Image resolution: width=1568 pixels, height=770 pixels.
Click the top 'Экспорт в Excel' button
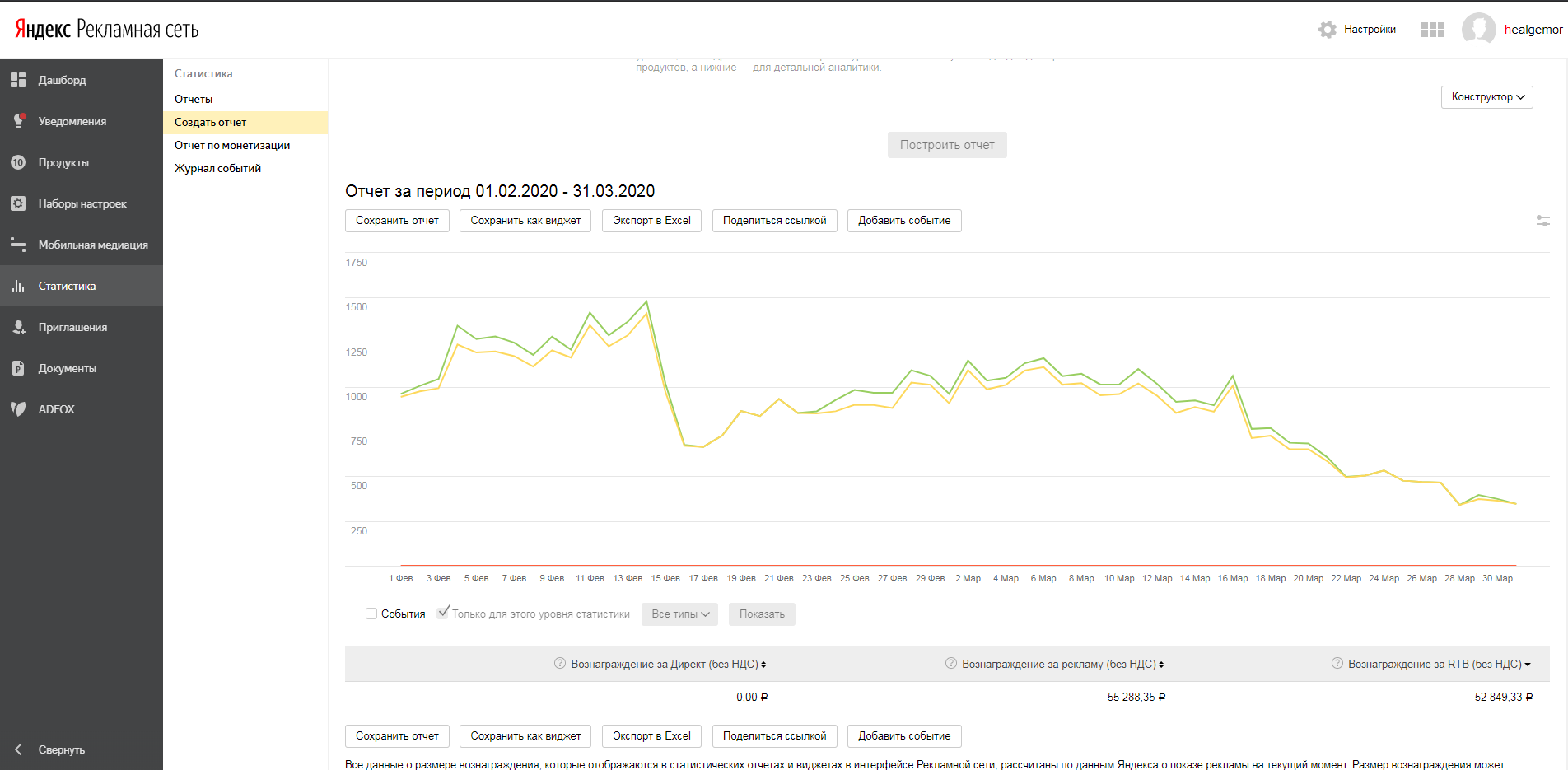click(651, 221)
